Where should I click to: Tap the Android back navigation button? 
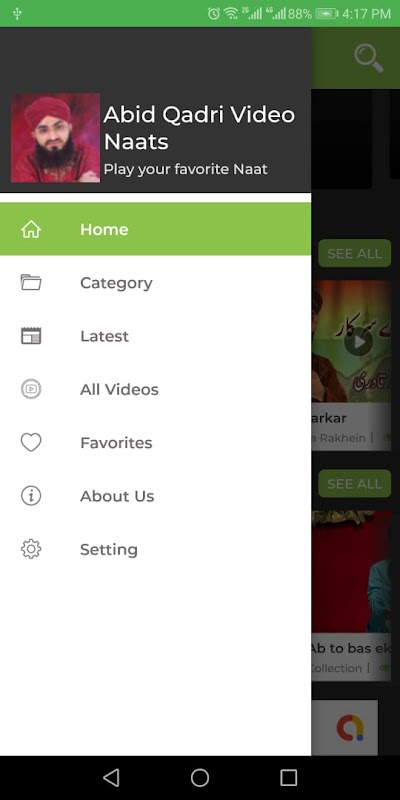[x=111, y=778]
